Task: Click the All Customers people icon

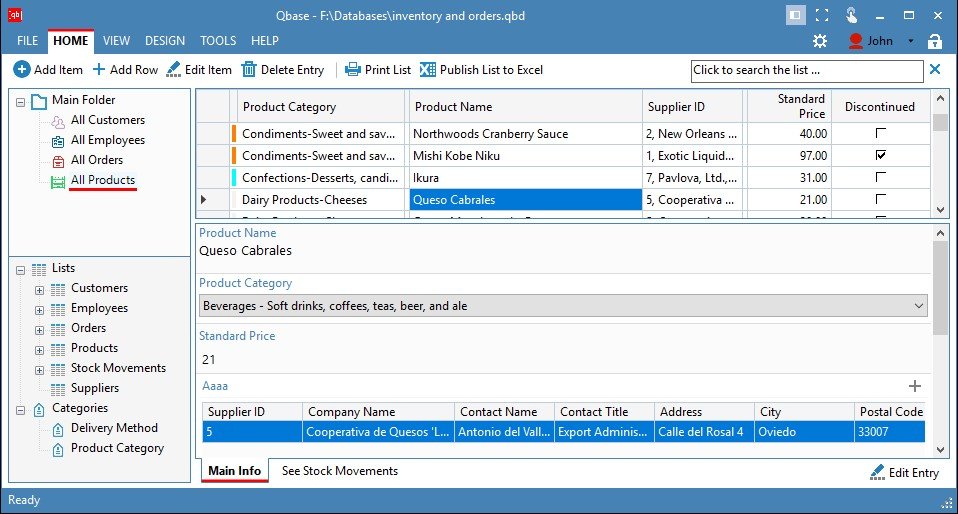Action: point(58,121)
